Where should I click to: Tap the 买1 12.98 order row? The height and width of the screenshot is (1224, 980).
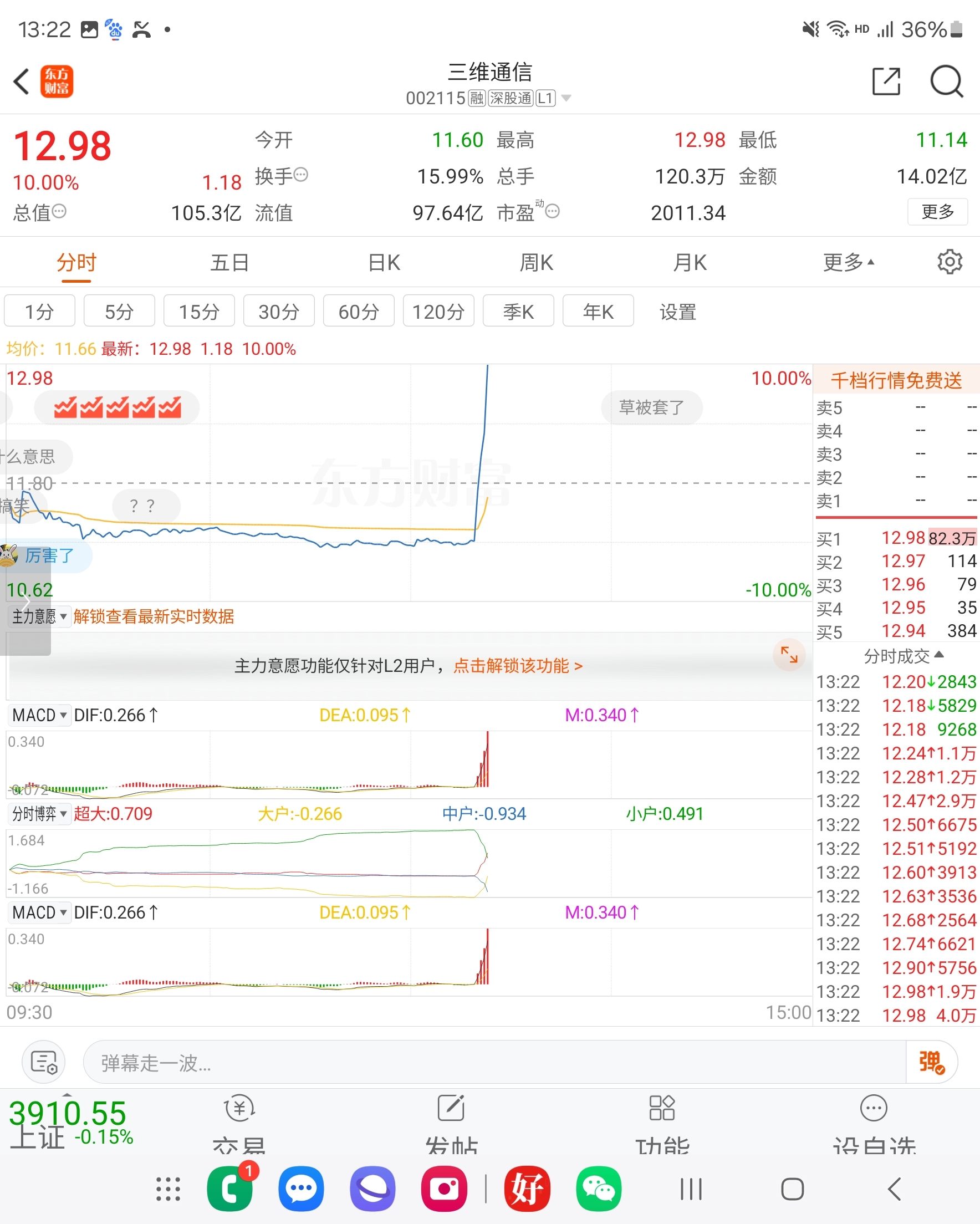896,538
